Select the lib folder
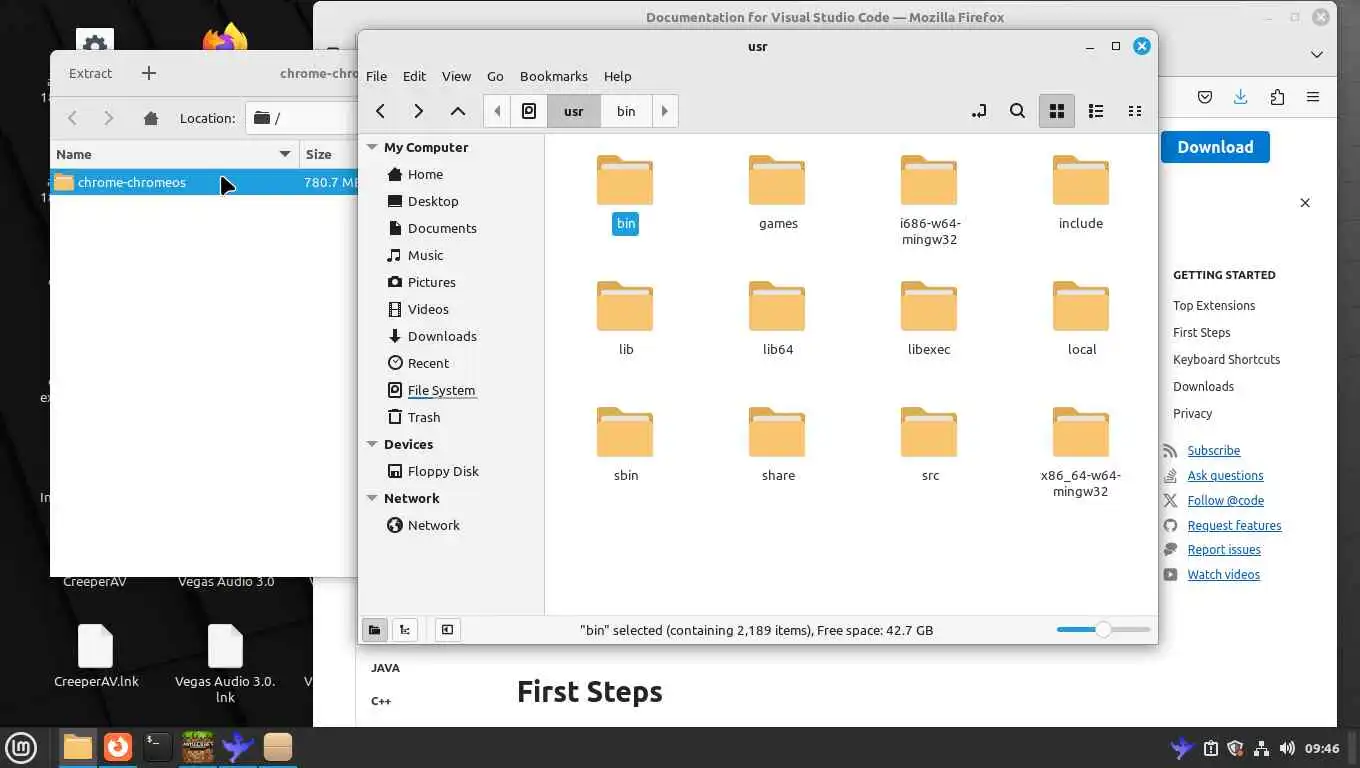Image resolution: width=1360 pixels, height=768 pixels. click(x=626, y=319)
